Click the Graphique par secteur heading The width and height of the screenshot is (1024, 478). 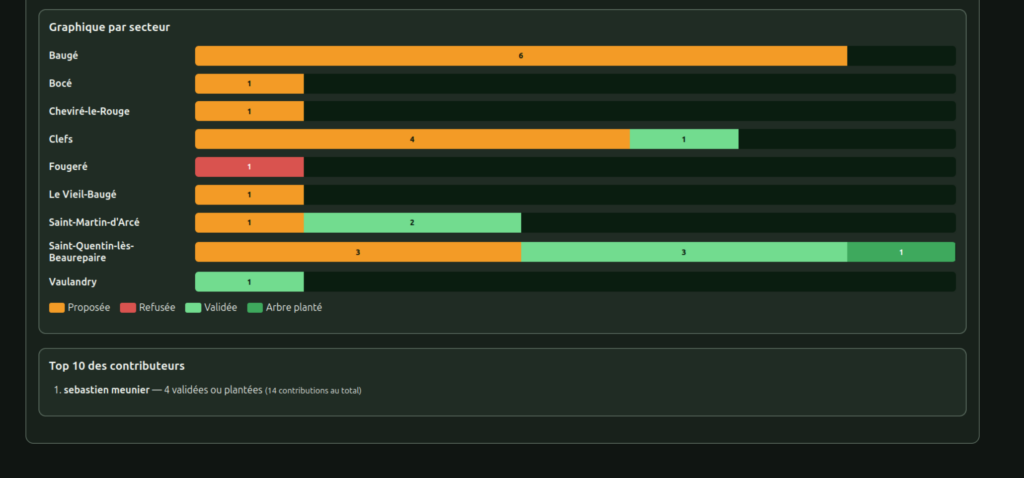(109, 27)
